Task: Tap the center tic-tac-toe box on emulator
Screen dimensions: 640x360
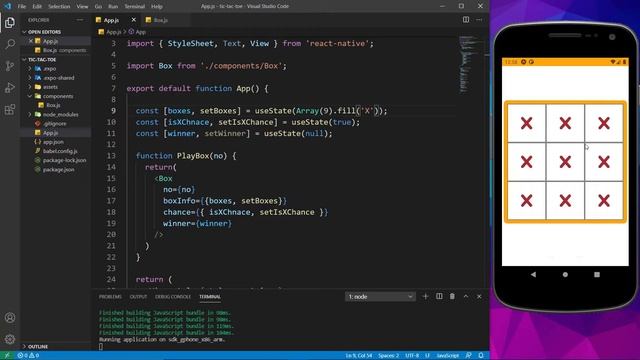Action: 565,162
